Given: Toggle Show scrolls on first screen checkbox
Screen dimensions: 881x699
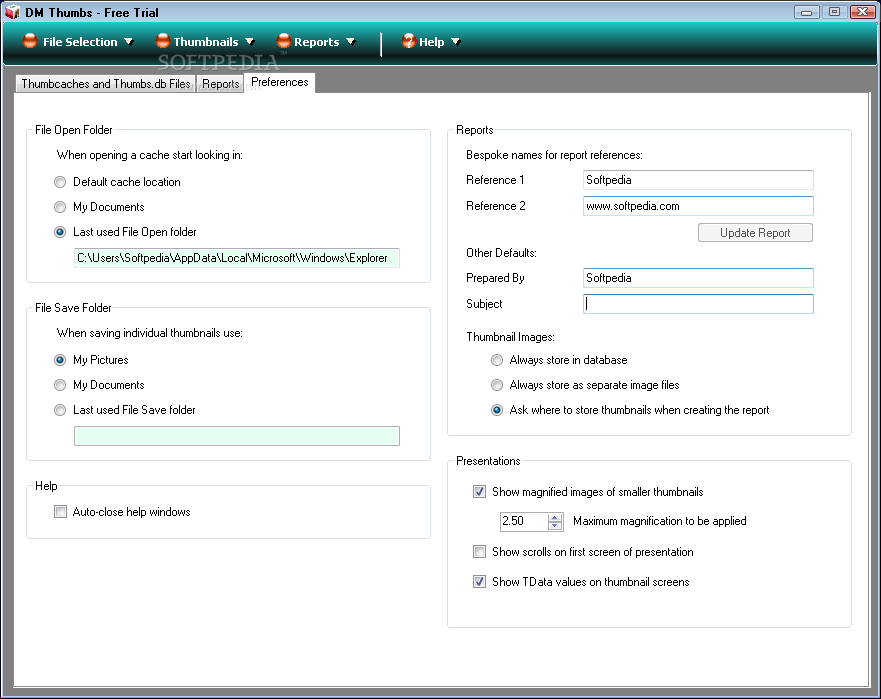Looking at the screenshot, I should 479,552.
